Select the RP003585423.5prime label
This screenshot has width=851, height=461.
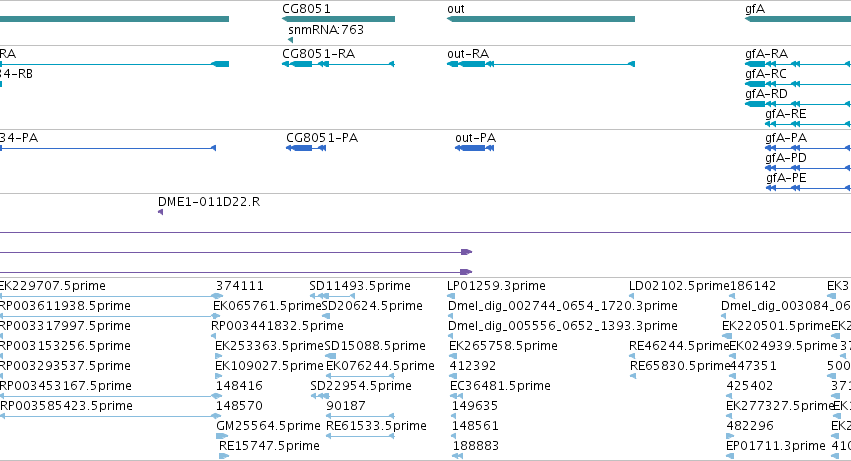(66, 407)
